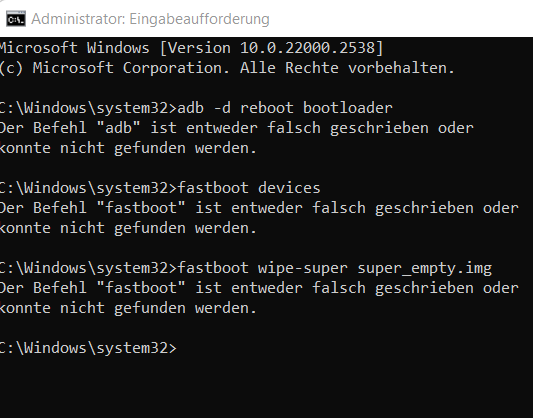Click the "Administrator: Eingabeaufforderung" window title
533x418 pixels.
click(150, 19)
